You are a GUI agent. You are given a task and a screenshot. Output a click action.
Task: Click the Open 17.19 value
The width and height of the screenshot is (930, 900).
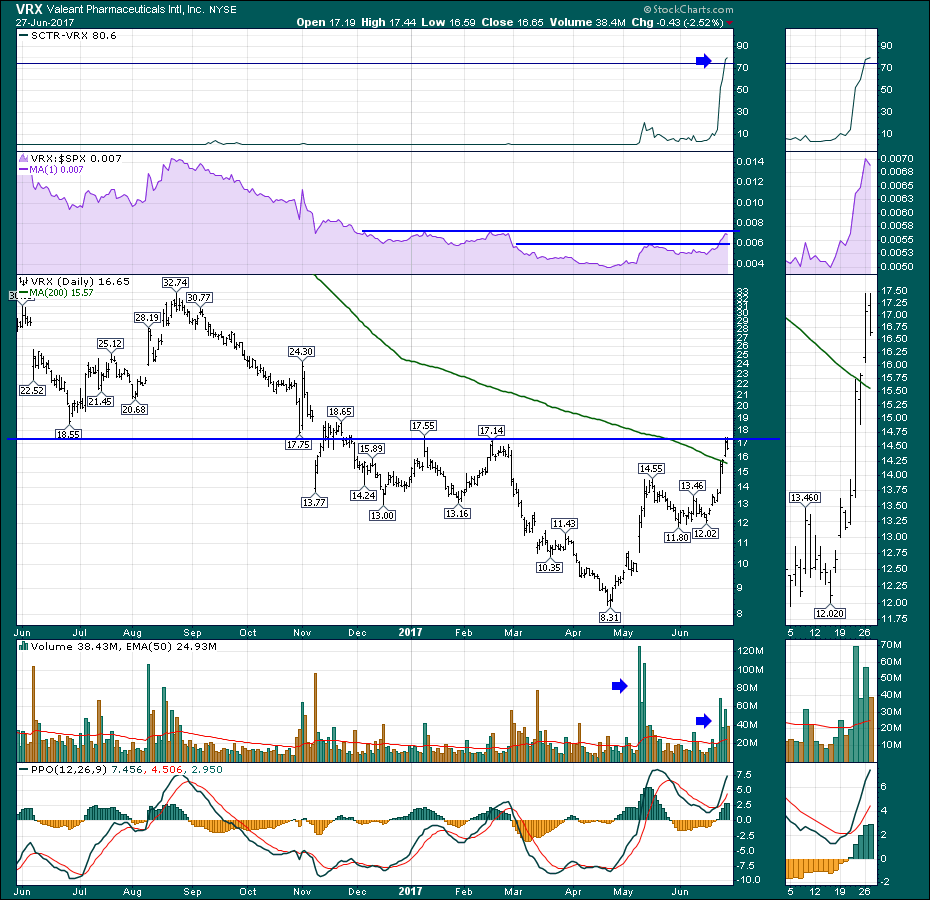click(x=326, y=23)
